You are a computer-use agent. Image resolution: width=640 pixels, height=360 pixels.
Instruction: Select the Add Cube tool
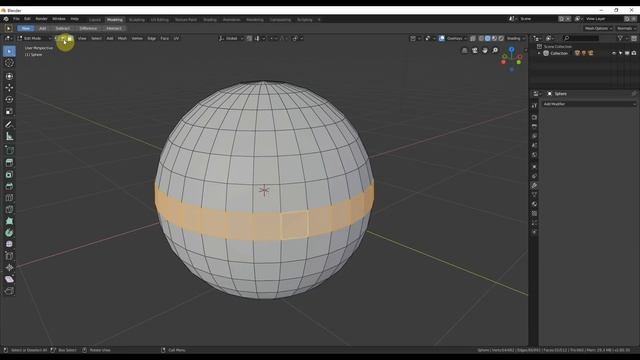[9, 150]
